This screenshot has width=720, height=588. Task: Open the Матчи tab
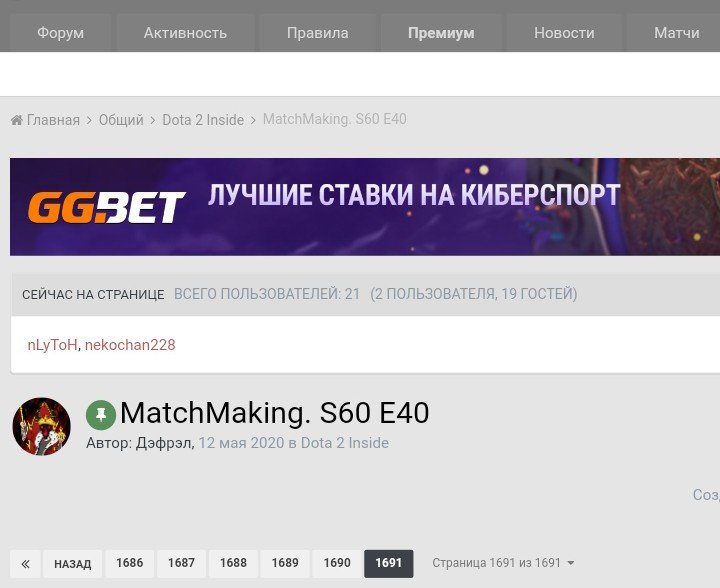point(676,33)
